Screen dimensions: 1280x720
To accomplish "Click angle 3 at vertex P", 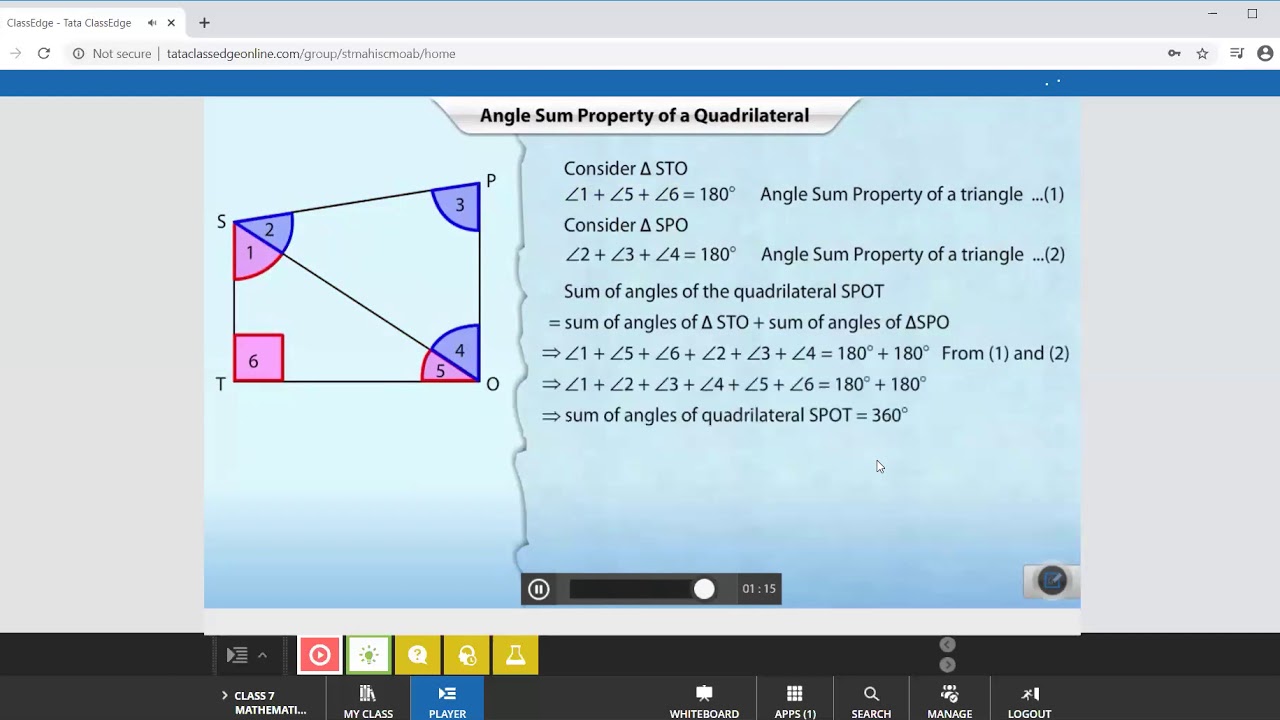I will [457, 206].
